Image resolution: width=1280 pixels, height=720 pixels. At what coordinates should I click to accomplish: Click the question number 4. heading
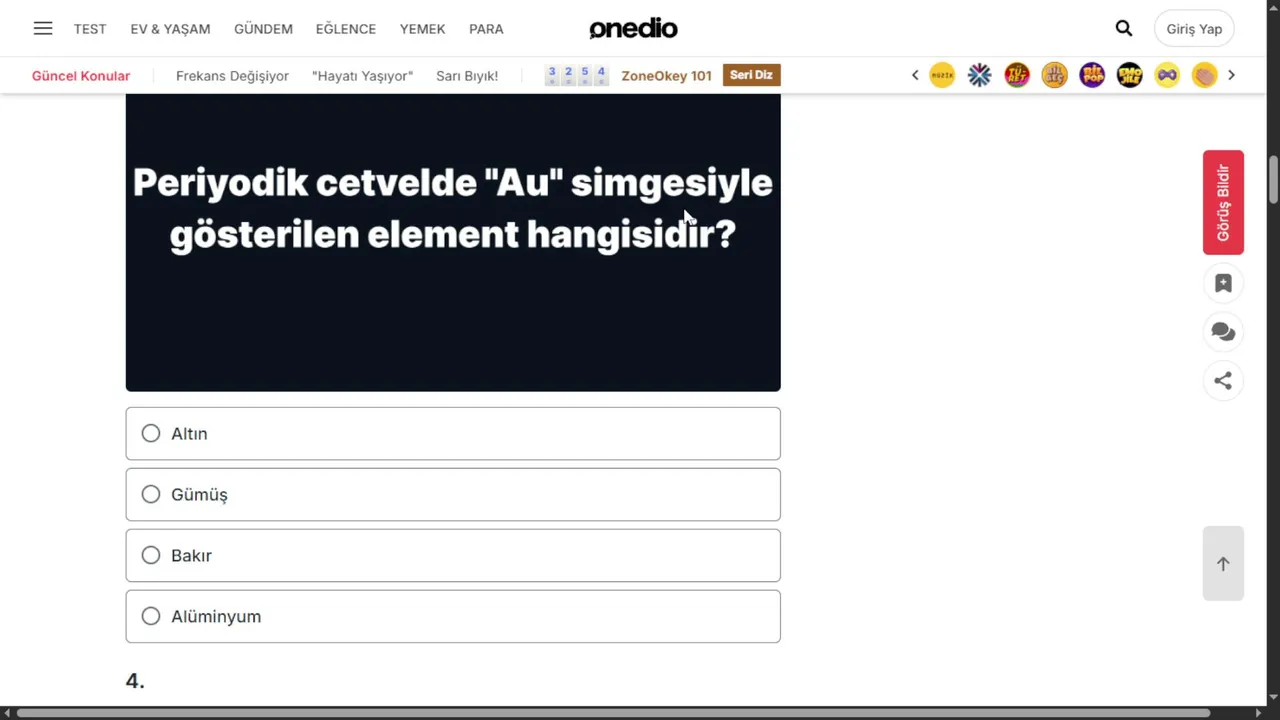coord(135,681)
